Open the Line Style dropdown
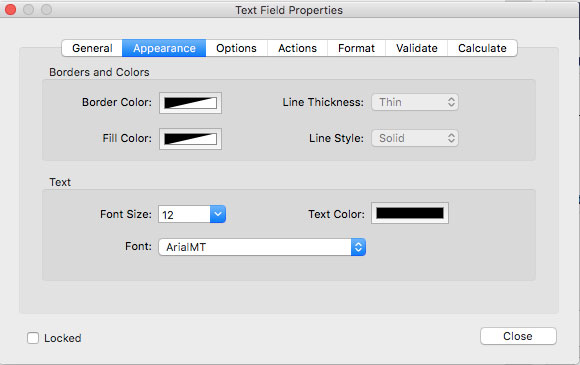The image size is (580, 365). click(x=415, y=138)
